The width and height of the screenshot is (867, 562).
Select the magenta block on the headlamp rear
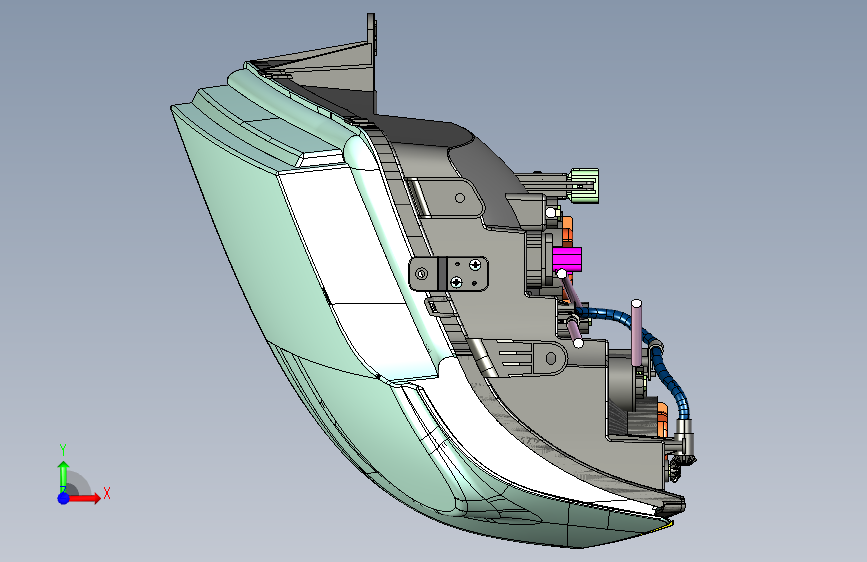coord(567,259)
